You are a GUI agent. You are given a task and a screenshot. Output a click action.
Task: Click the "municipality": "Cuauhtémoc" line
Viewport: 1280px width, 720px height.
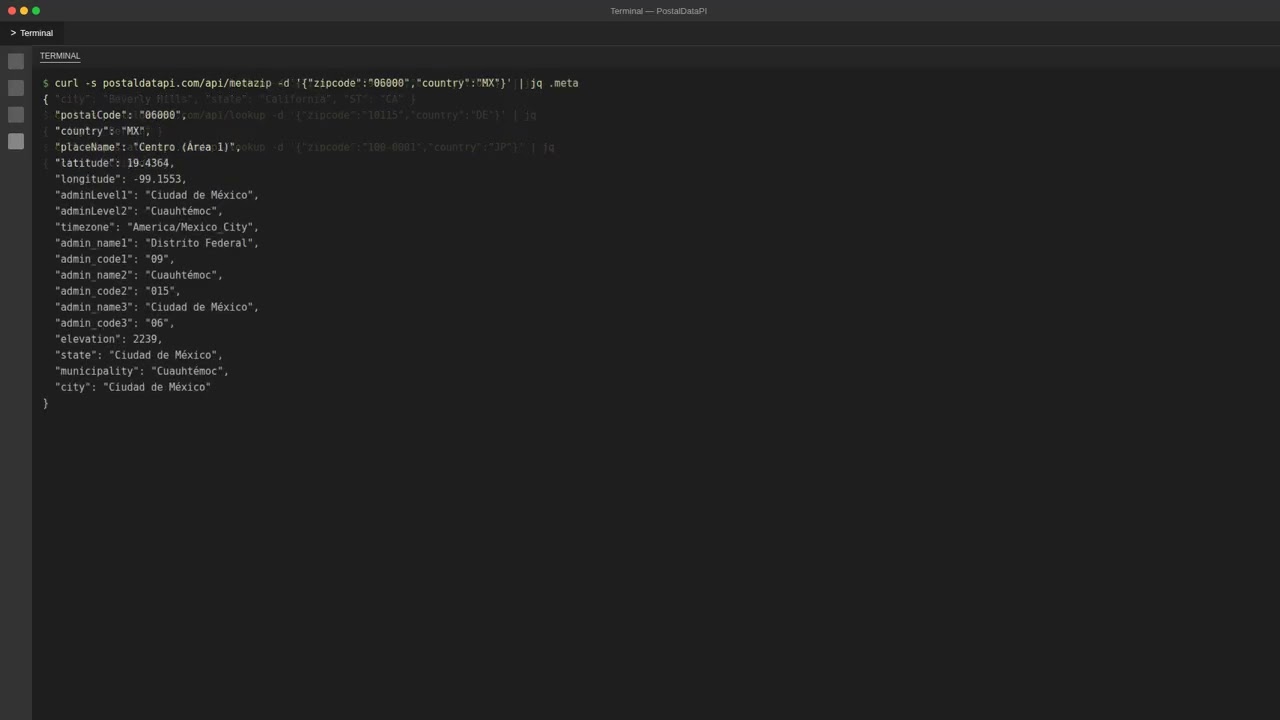[x=142, y=371]
